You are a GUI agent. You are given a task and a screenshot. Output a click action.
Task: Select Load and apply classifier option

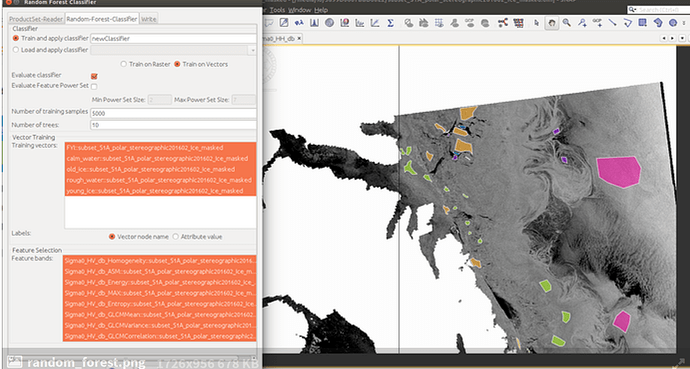point(16,50)
